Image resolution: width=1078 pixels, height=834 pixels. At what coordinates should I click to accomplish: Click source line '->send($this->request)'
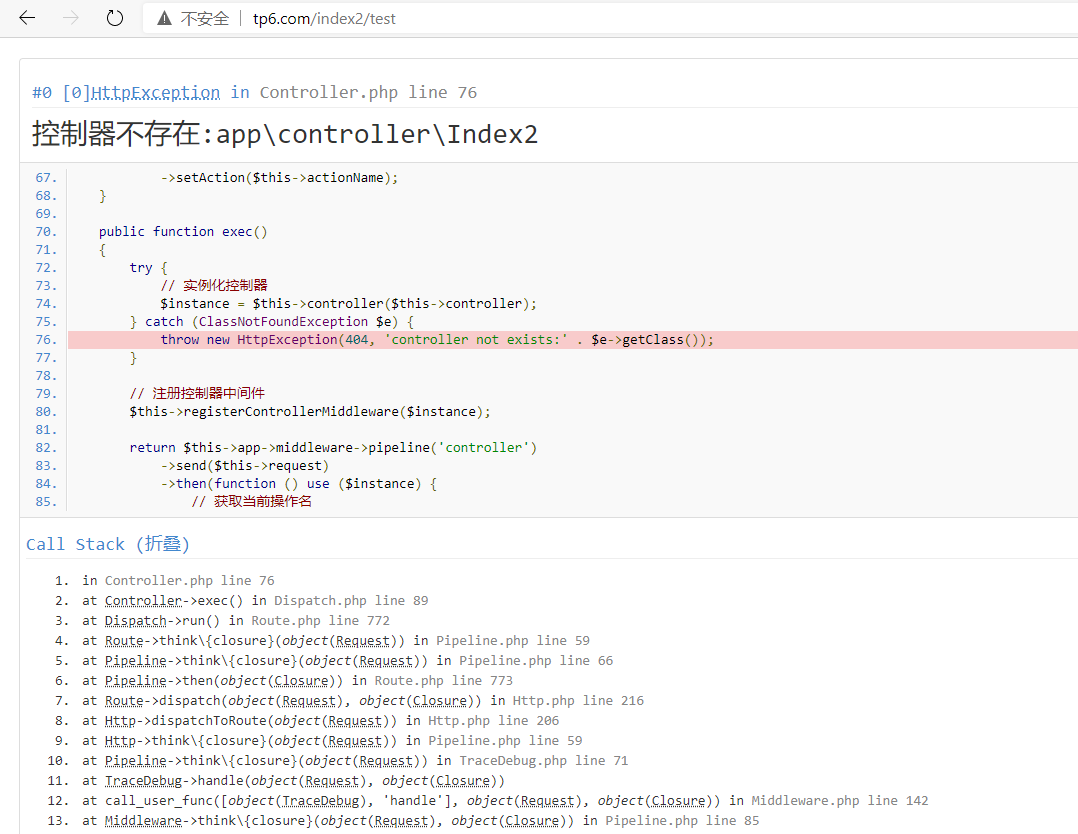tap(245, 465)
